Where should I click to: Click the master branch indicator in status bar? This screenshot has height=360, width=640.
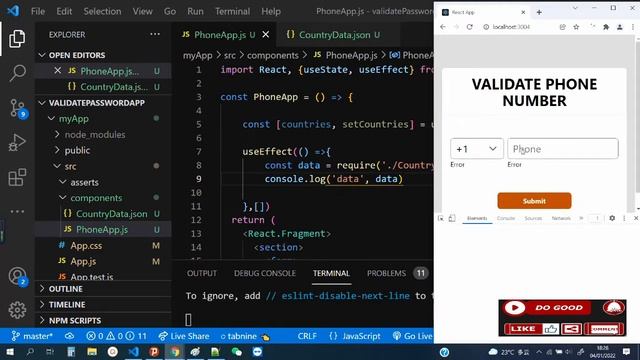[x=32, y=336]
